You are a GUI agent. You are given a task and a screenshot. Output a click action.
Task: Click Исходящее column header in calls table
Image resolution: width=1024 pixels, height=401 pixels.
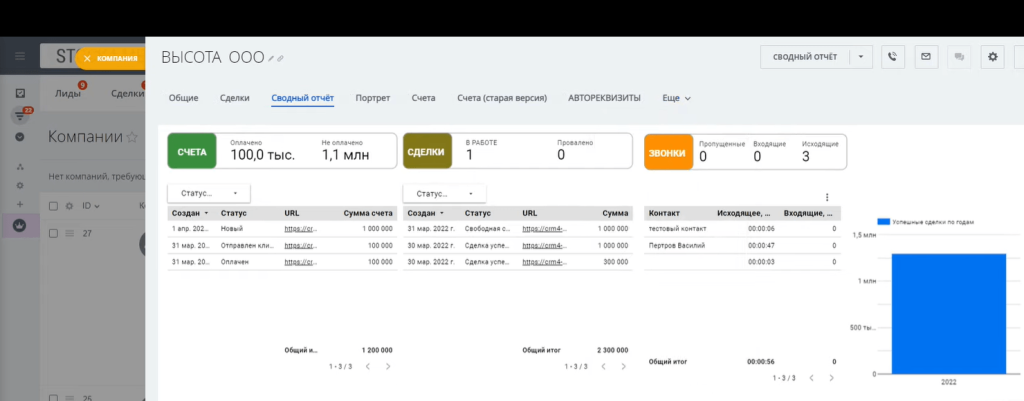(x=743, y=213)
